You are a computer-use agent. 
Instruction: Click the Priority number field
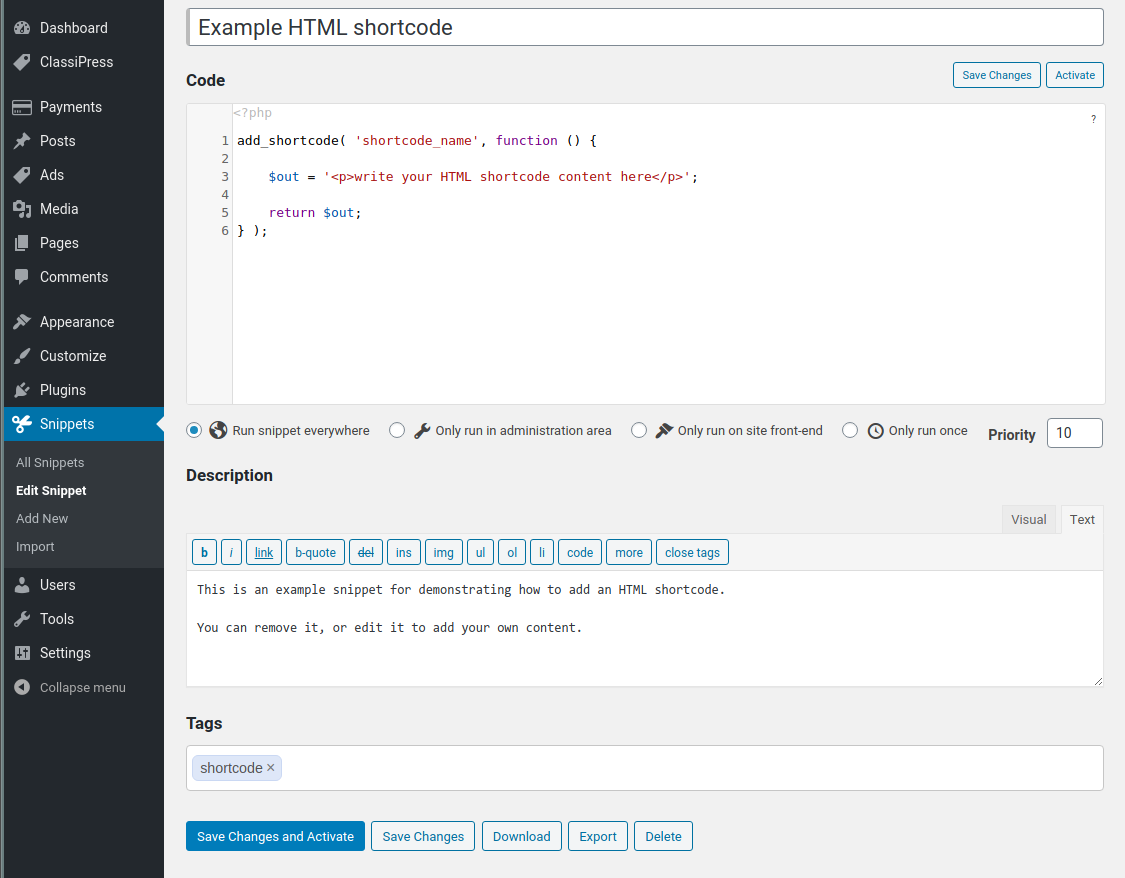click(1074, 433)
